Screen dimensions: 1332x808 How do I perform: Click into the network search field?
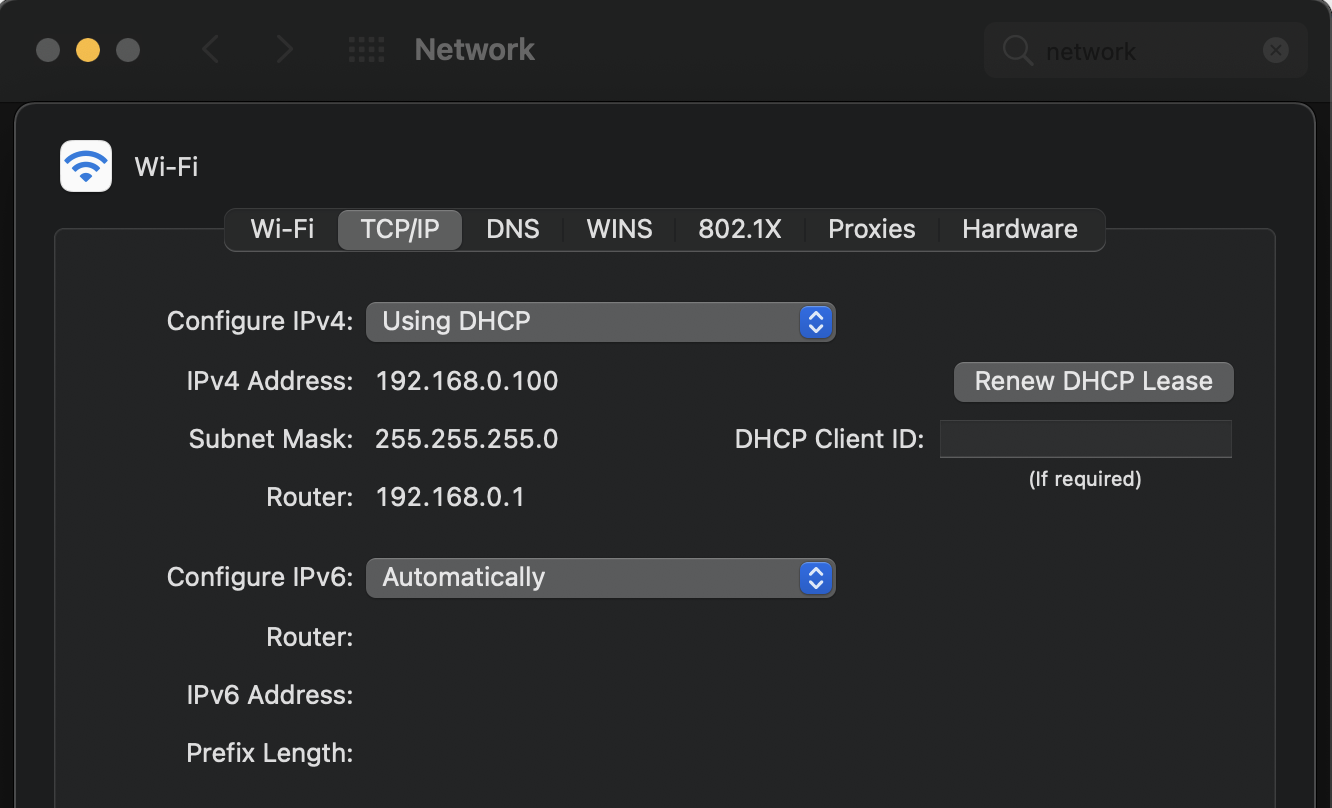point(1140,51)
